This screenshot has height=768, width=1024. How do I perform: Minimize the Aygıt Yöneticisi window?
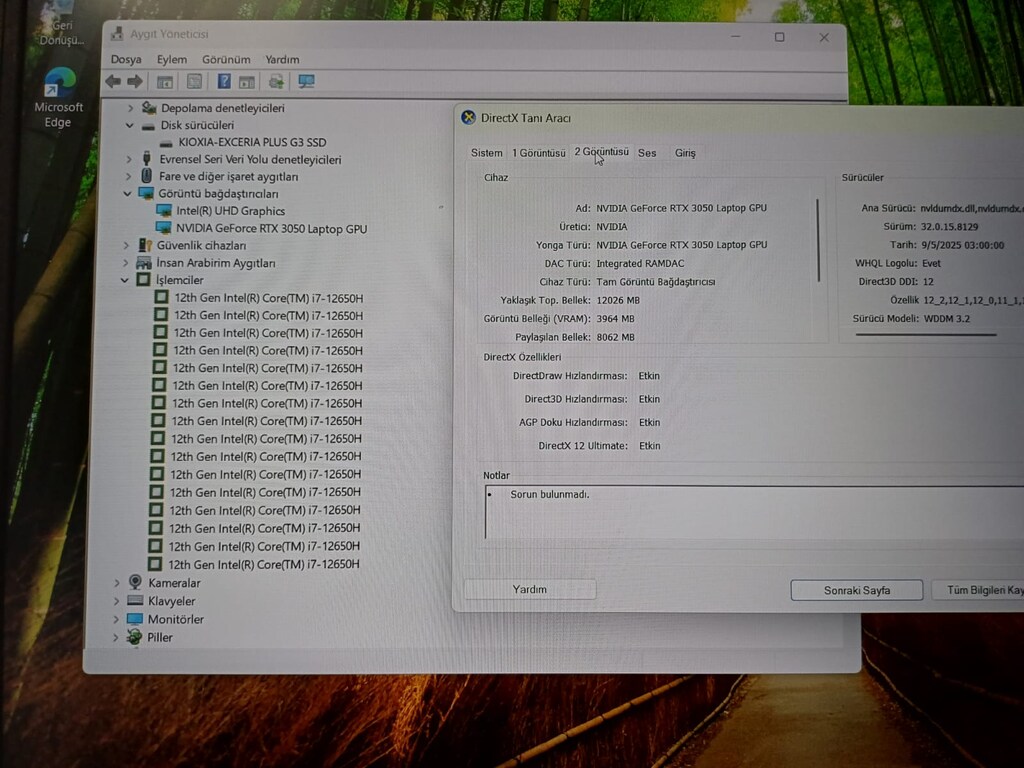(736, 37)
